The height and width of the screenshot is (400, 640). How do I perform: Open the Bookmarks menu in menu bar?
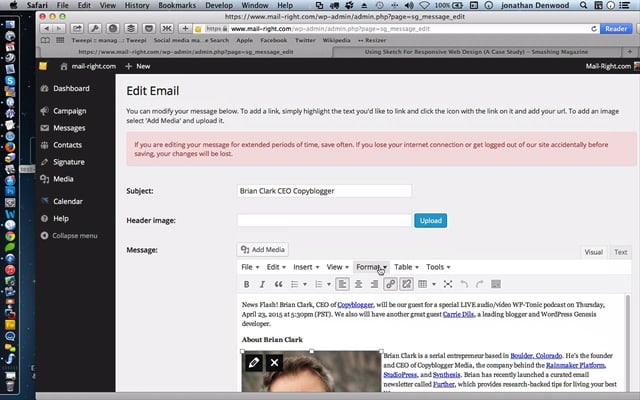point(177,5)
